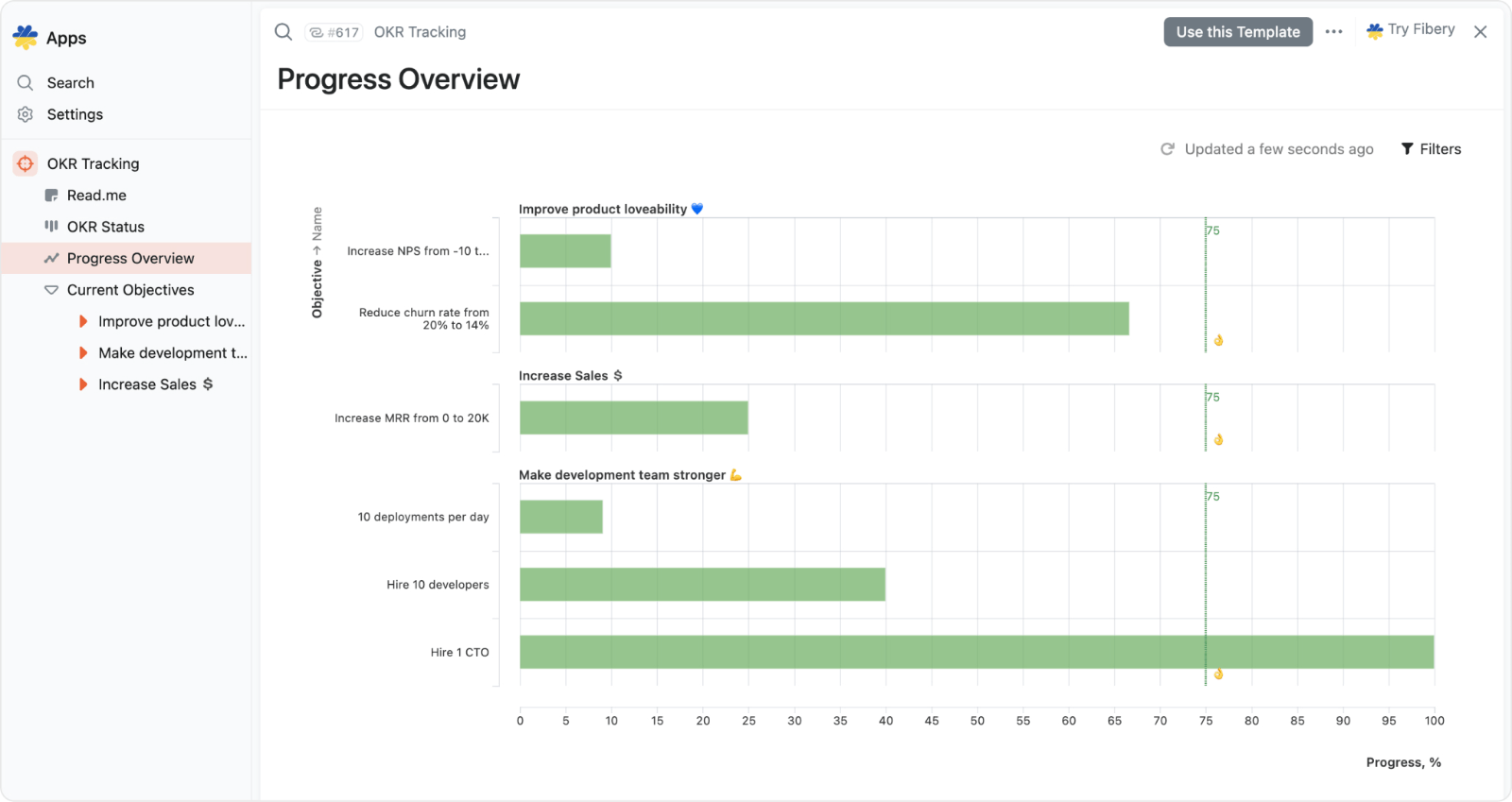
Task: Click the #617 link badge
Action: pyautogui.click(x=335, y=32)
